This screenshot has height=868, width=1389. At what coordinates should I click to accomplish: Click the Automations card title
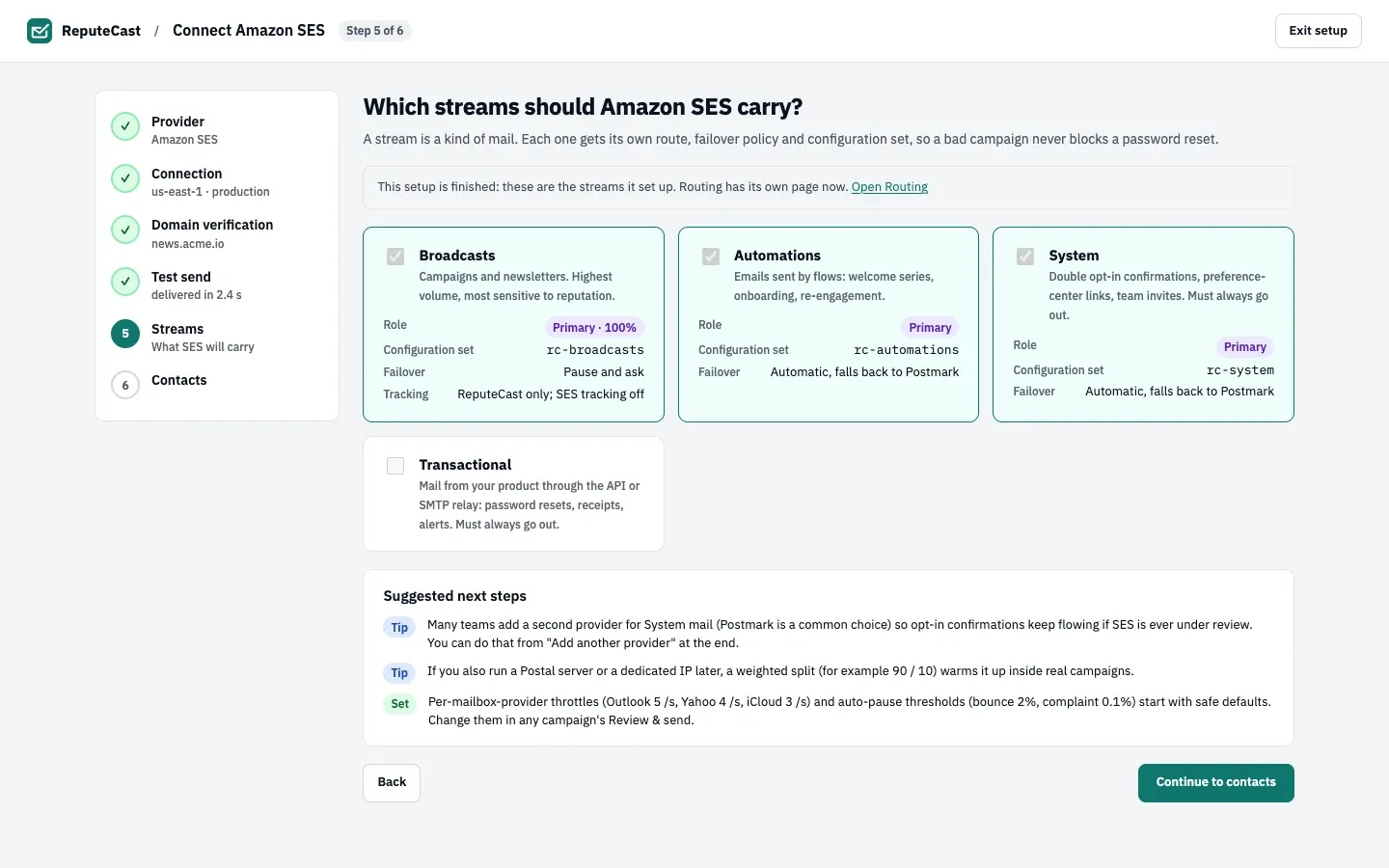[x=777, y=256]
